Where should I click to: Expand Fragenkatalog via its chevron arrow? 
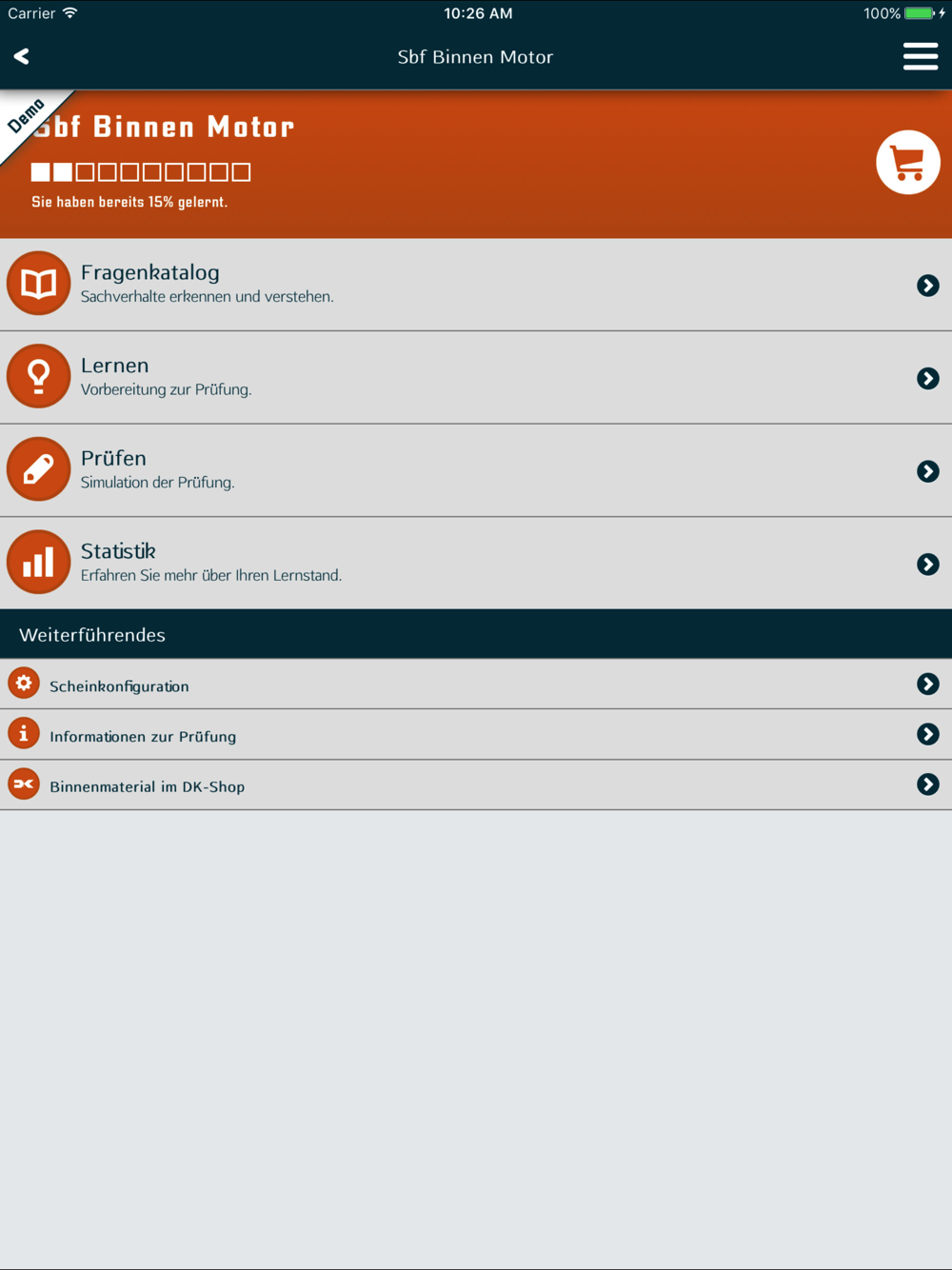pos(928,286)
